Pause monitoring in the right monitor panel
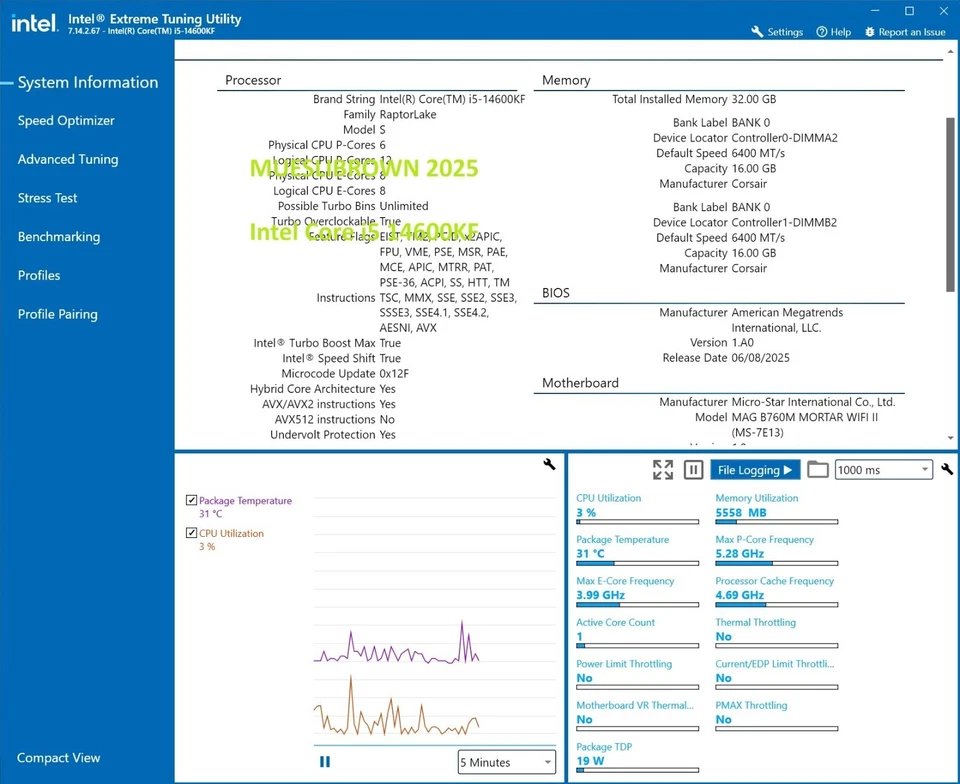This screenshot has width=960, height=784. point(693,469)
